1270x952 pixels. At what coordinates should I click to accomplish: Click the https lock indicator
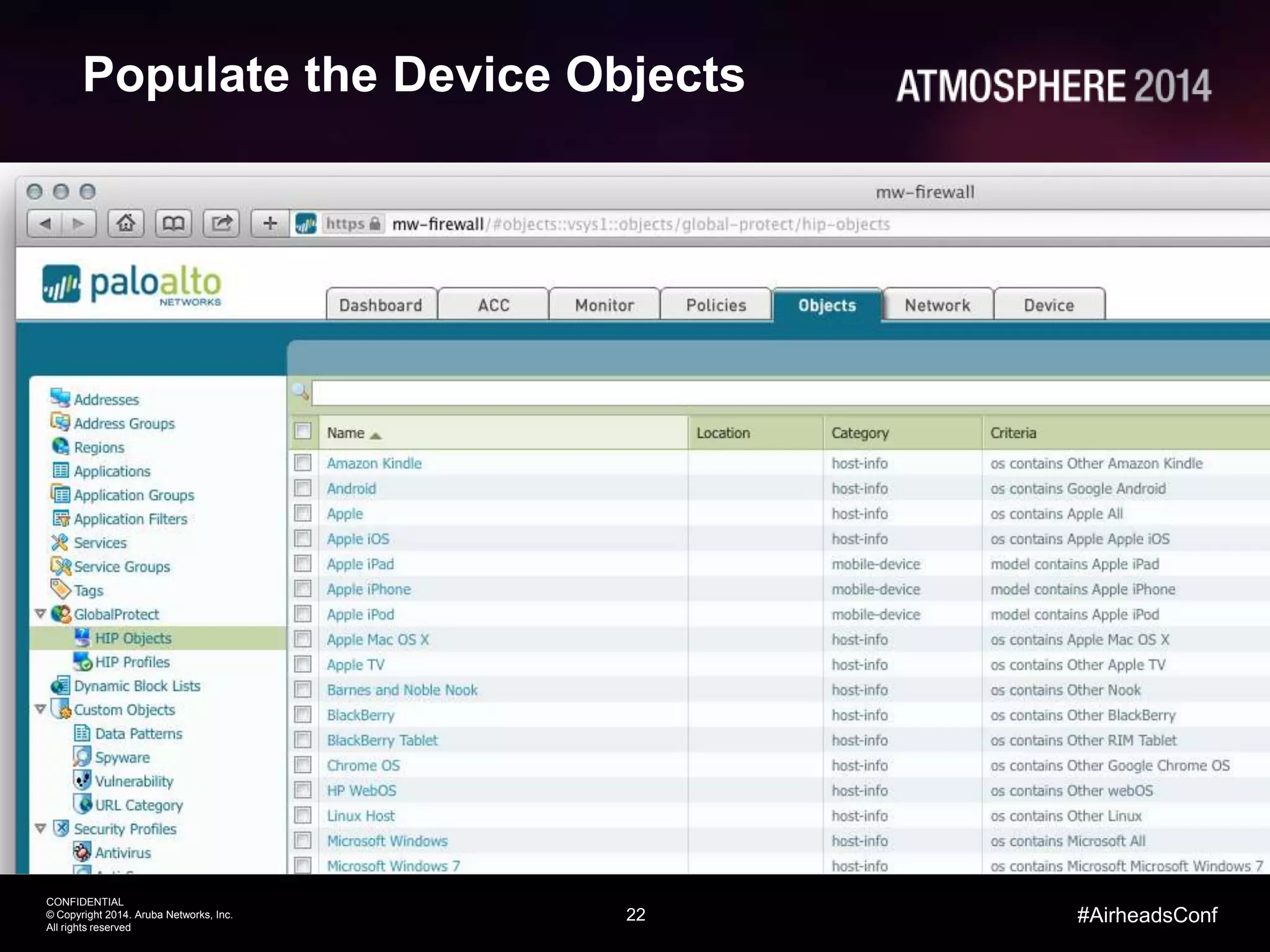coord(353,224)
